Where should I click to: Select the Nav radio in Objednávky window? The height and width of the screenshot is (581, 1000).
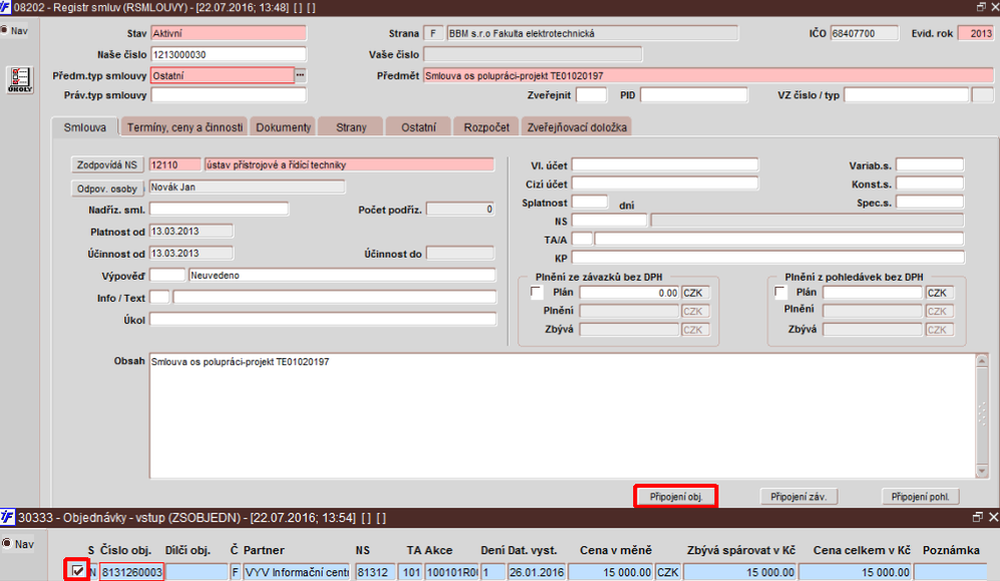point(6,543)
